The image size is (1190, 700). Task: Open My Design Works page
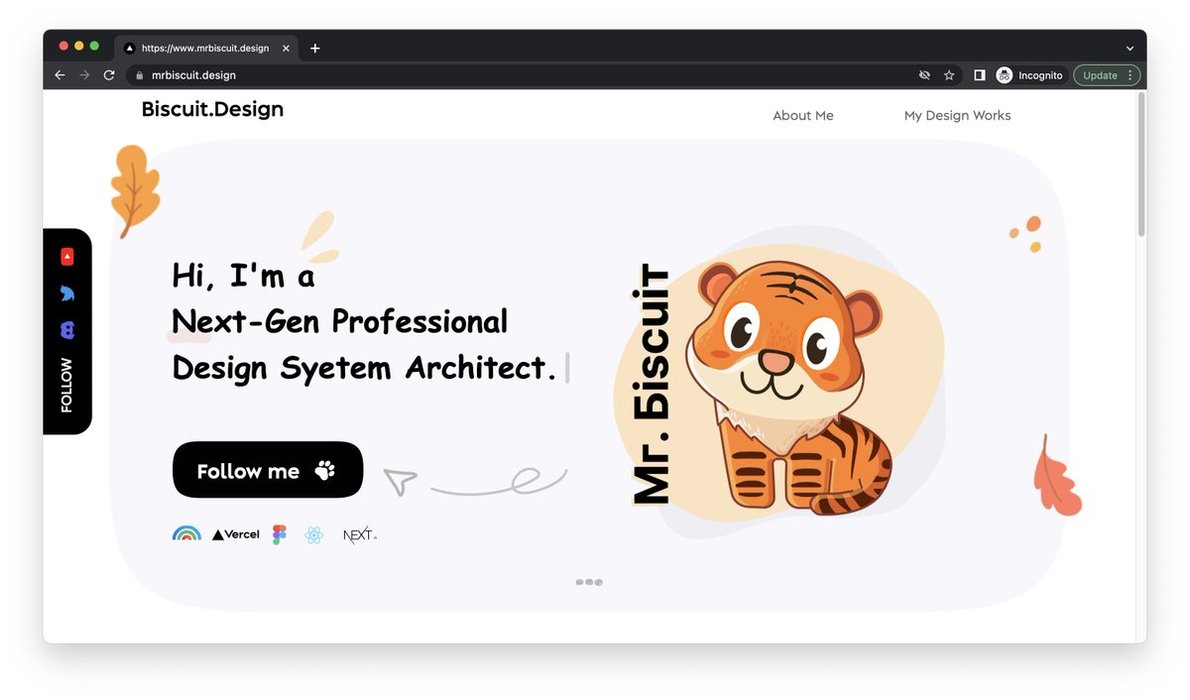tap(957, 115)
